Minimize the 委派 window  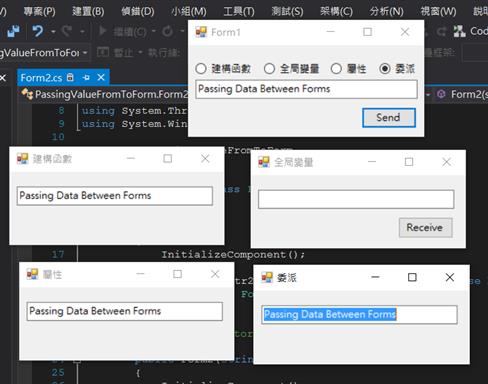click(375, 277)
